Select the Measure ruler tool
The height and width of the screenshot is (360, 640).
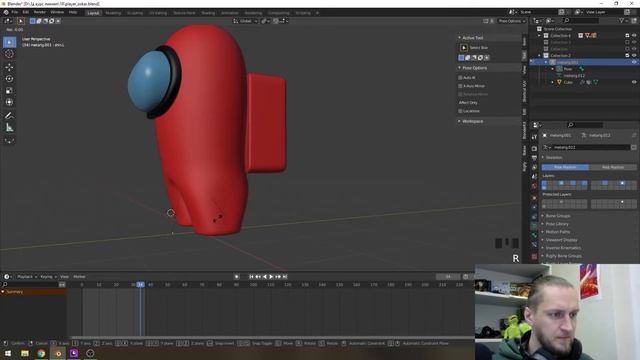pyautogui.click(x=9, y=128)
